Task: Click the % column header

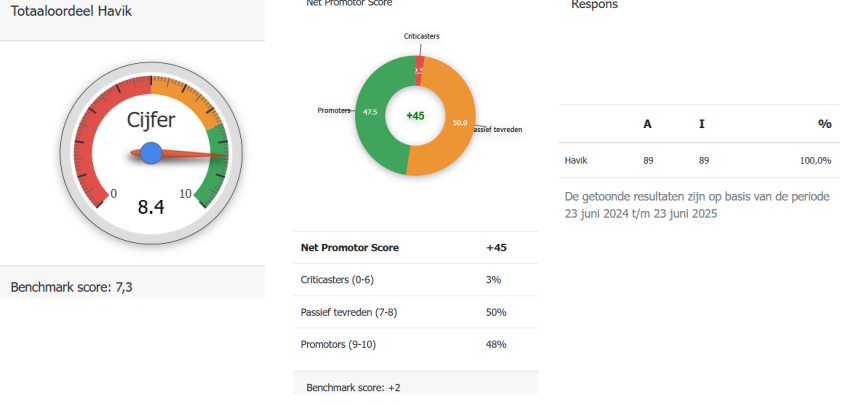Action: tap(824, 124)
